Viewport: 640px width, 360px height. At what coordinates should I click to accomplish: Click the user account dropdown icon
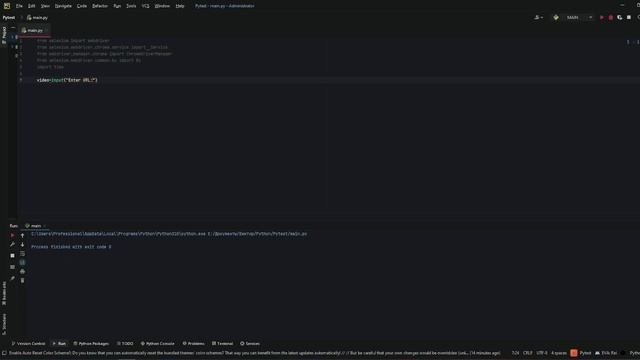[x=538, y=18]
